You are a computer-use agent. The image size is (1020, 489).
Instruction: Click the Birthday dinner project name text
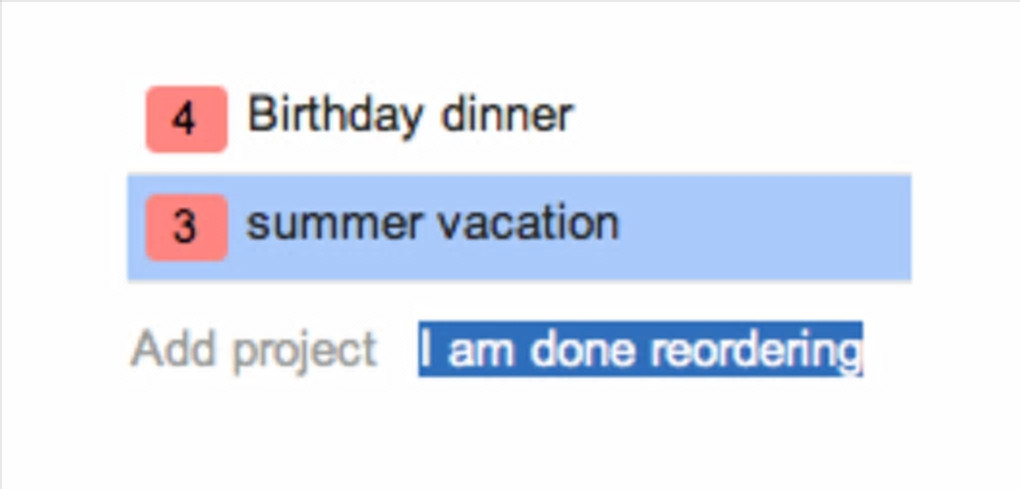(x=409, y=116)
